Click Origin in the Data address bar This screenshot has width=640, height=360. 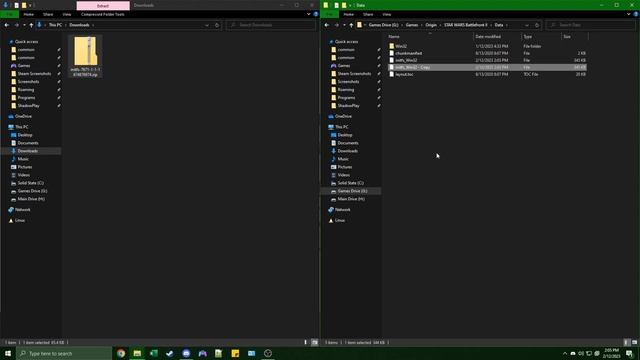pyautogui.click(x=431, y=25)
